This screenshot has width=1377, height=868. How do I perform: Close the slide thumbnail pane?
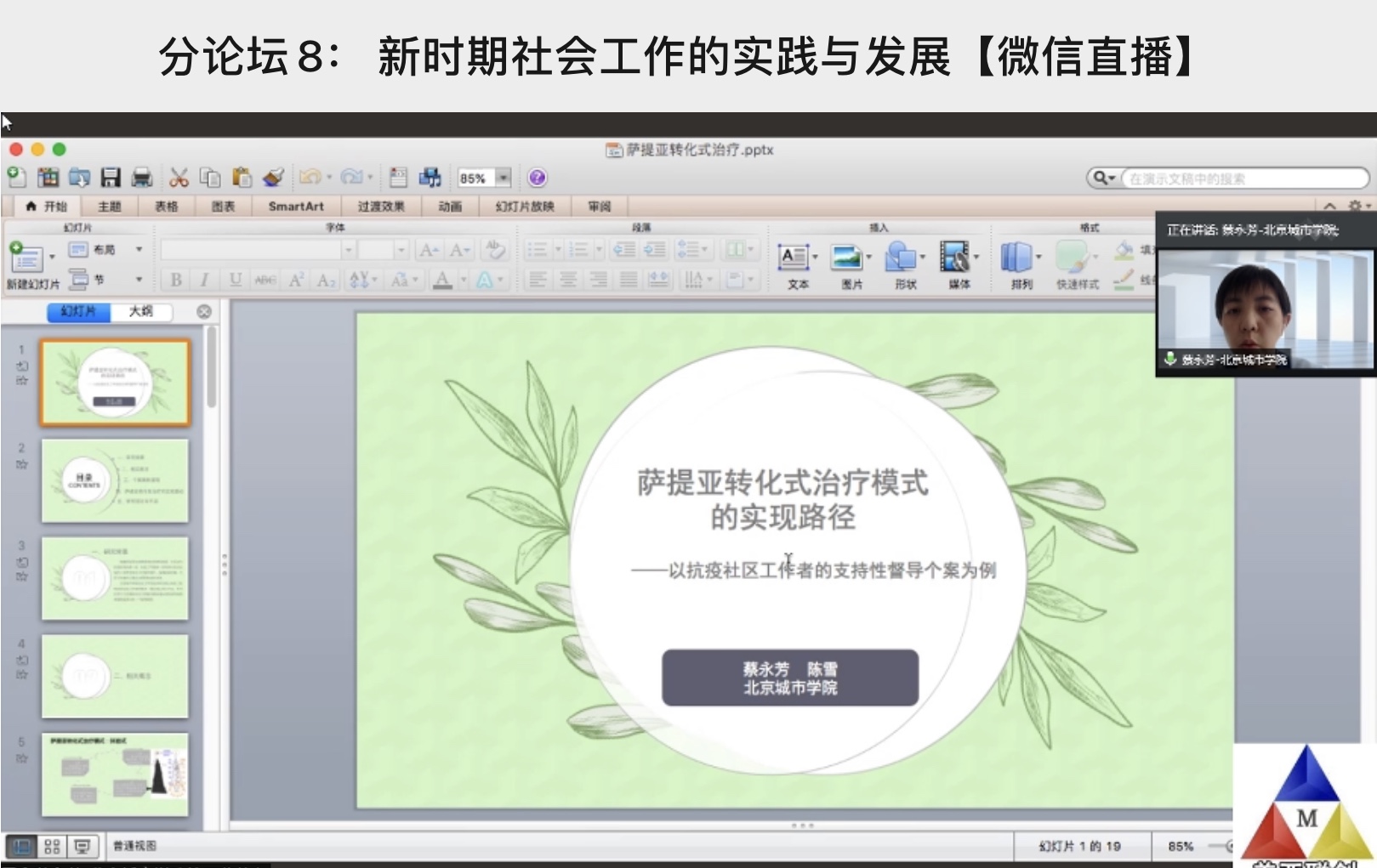tap(204, 312)
